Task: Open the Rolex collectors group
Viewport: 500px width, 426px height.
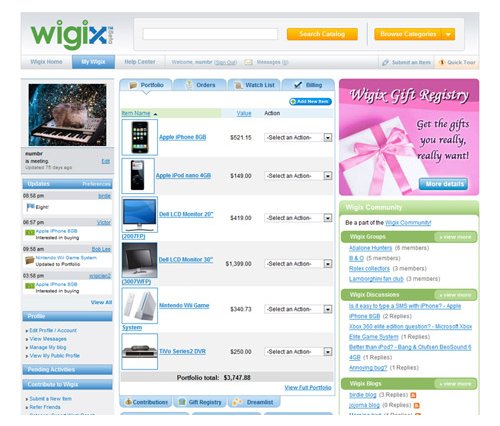Action: coord(369,269)
